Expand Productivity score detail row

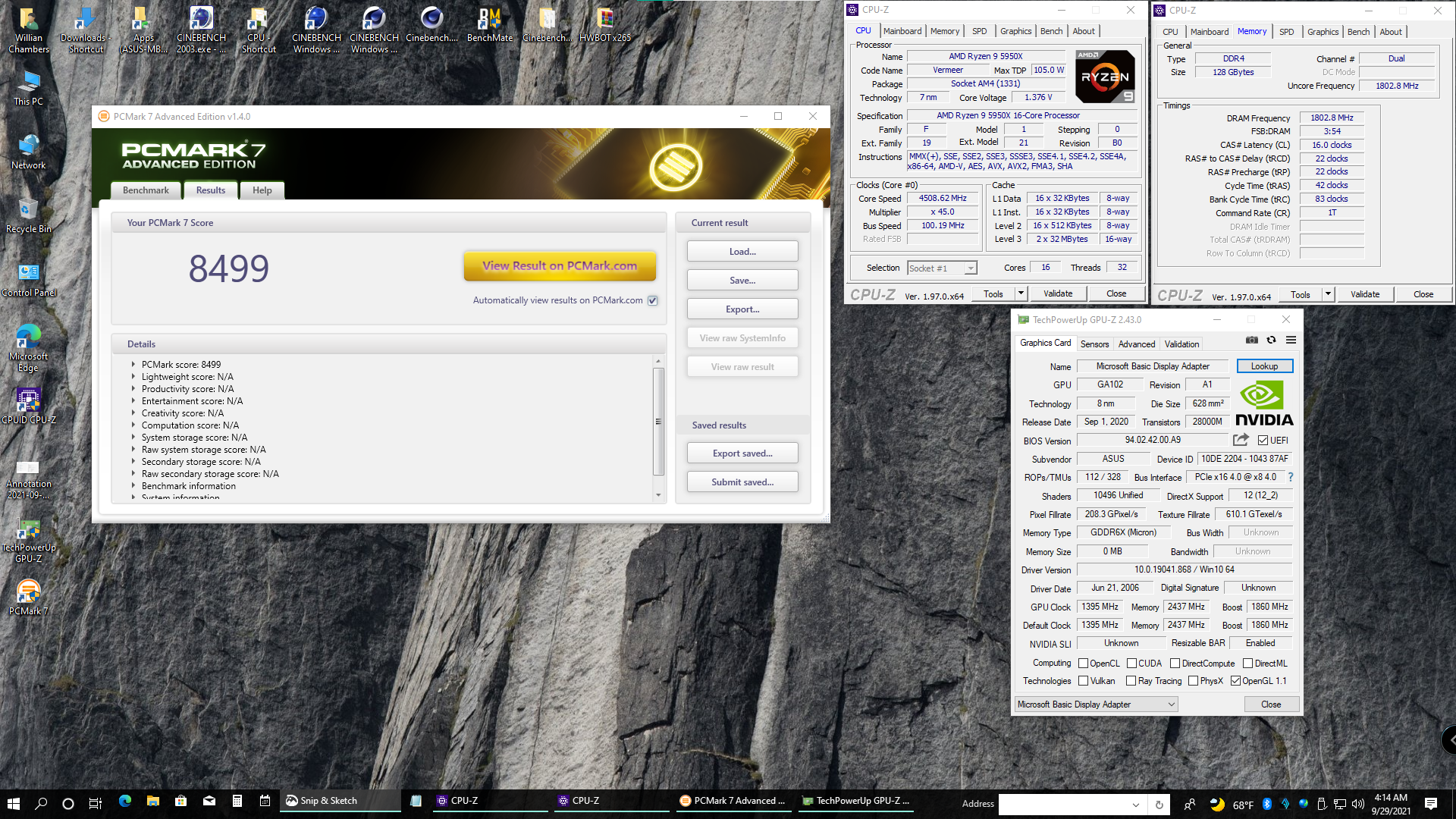[x=133, y=388]
